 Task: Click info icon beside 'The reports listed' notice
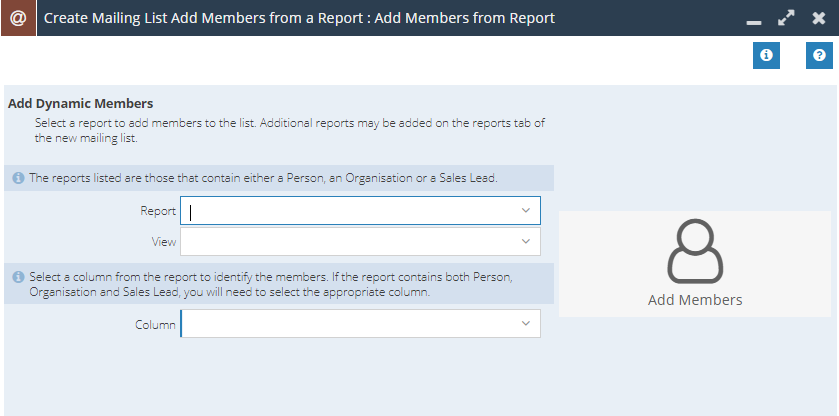point(18,178)
